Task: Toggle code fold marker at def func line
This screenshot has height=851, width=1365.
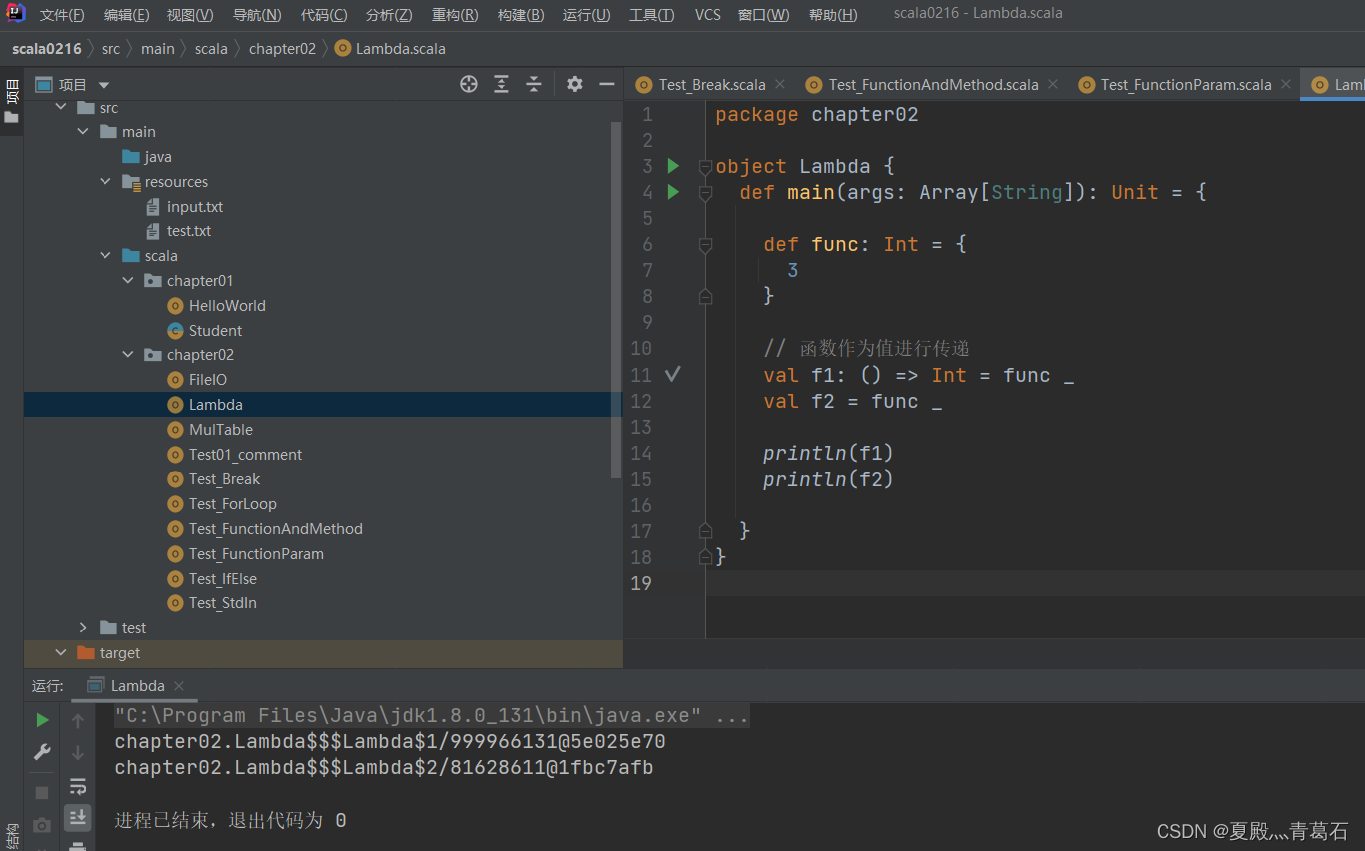Action: pos(705,244)
